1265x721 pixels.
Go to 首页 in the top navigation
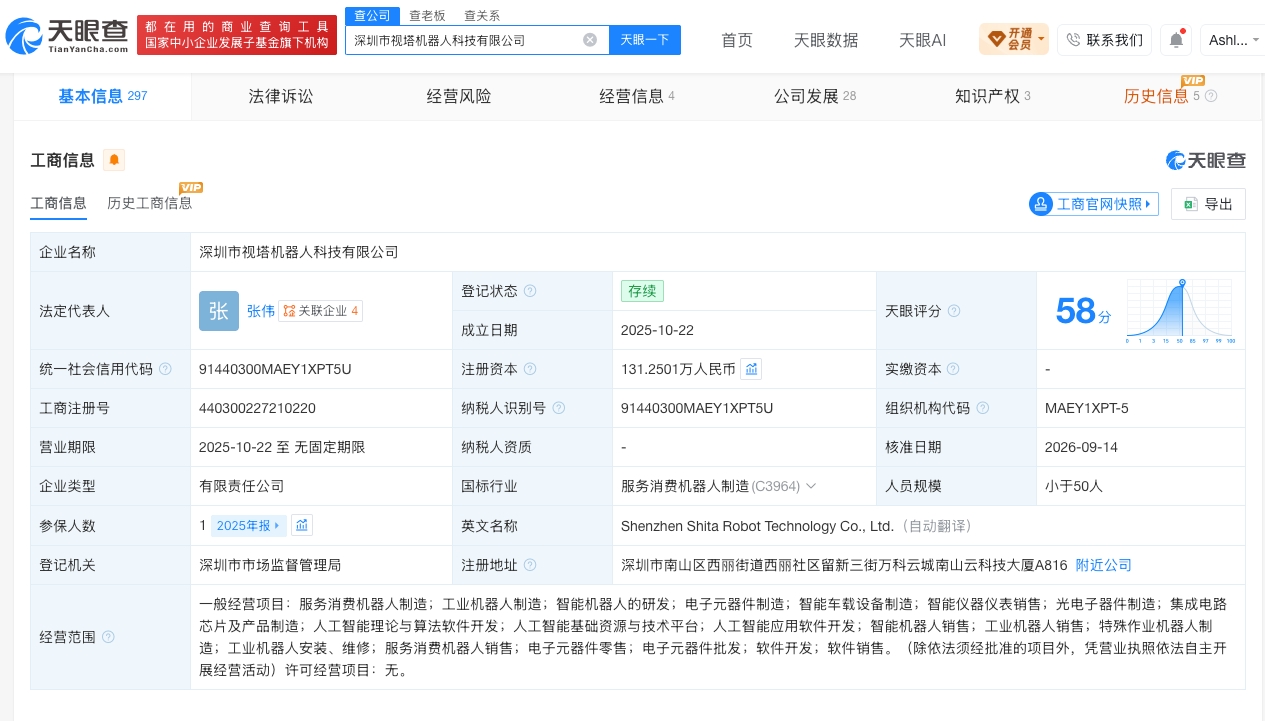(737, 40)
